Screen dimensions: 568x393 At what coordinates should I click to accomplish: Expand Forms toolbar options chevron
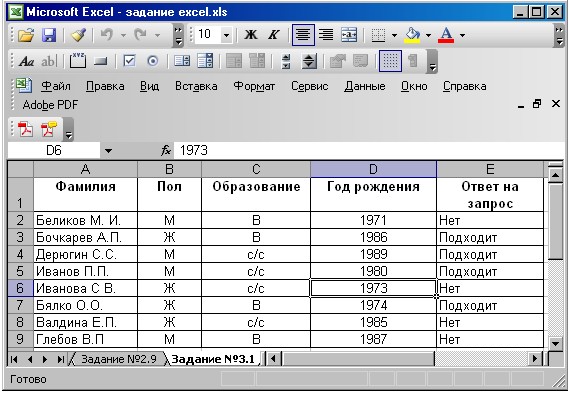(x=432, y=61)
